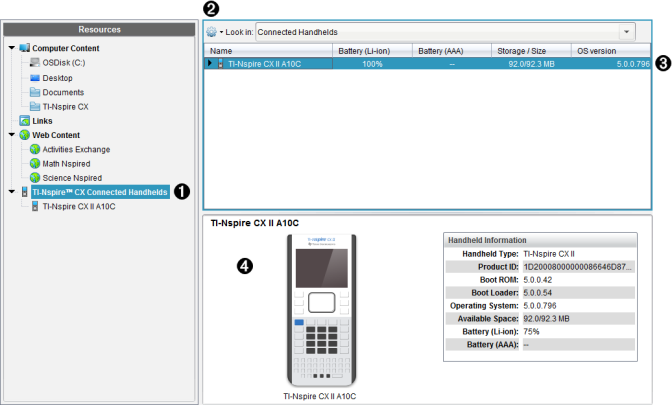Screen dimensions: 672x405
Task: Click handheld icon next to TI-Nspire CX II A10C in tree
Action: [x=35, y=206]
